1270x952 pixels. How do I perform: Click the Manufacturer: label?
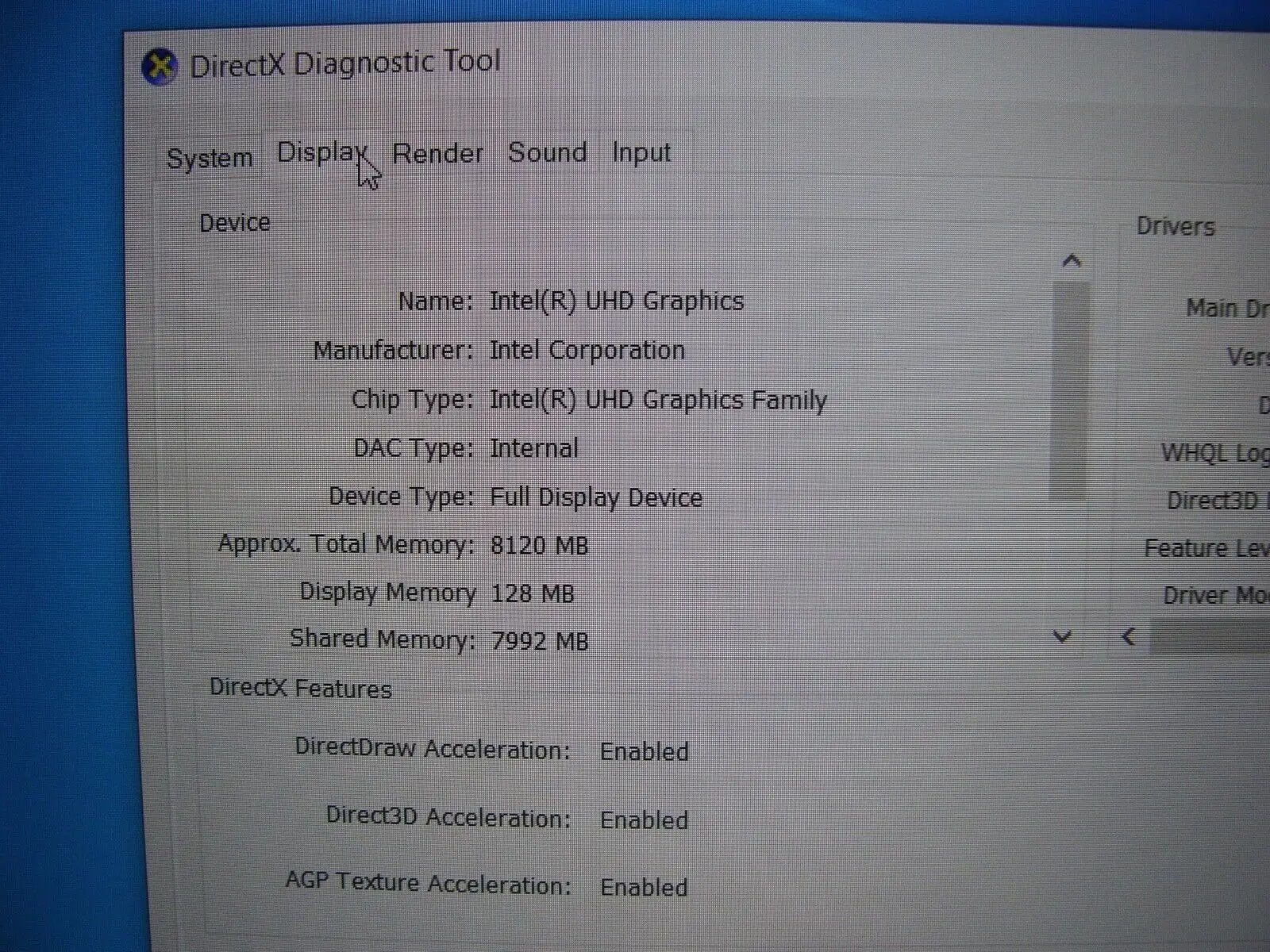click(x=393, y=351)
